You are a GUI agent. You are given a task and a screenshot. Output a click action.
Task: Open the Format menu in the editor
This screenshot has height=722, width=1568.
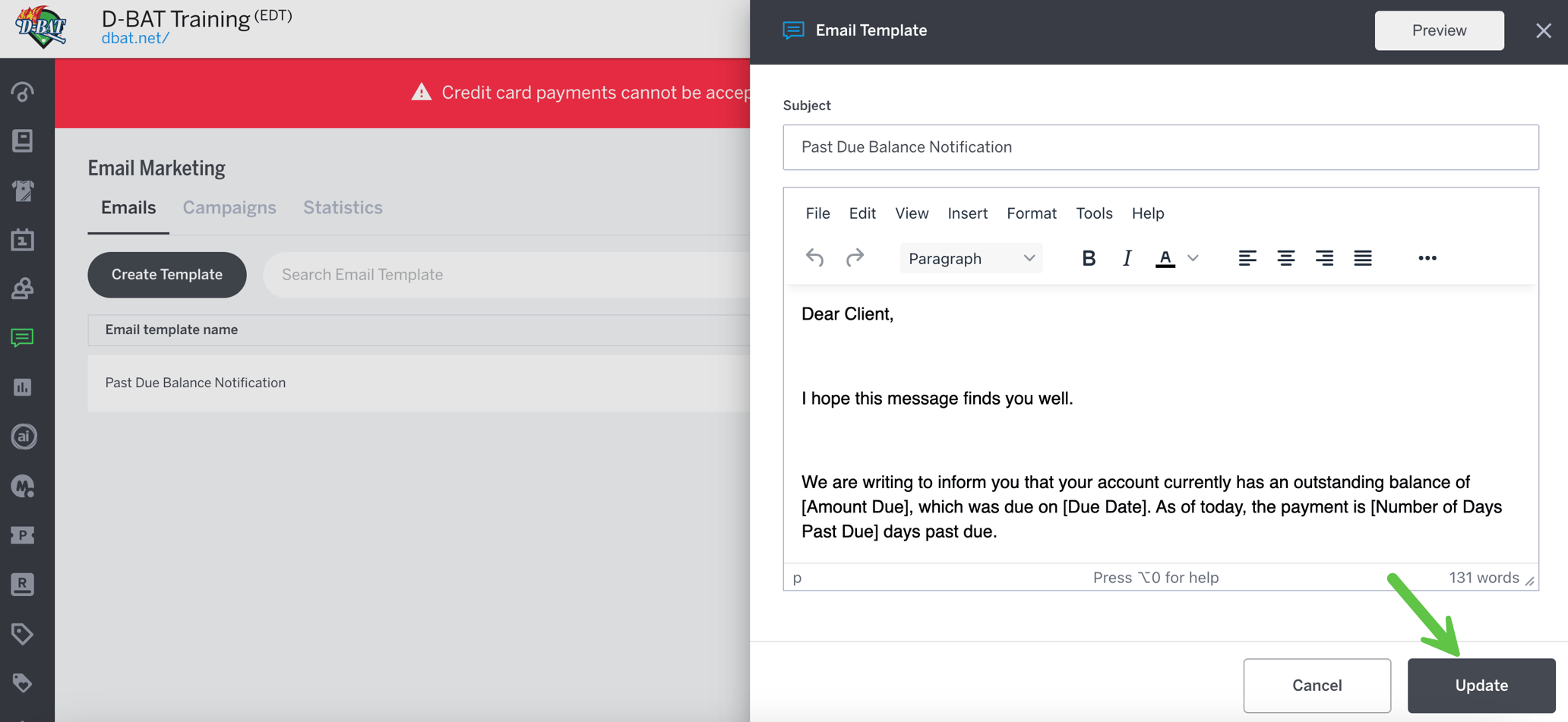(x=1032, y=213)
